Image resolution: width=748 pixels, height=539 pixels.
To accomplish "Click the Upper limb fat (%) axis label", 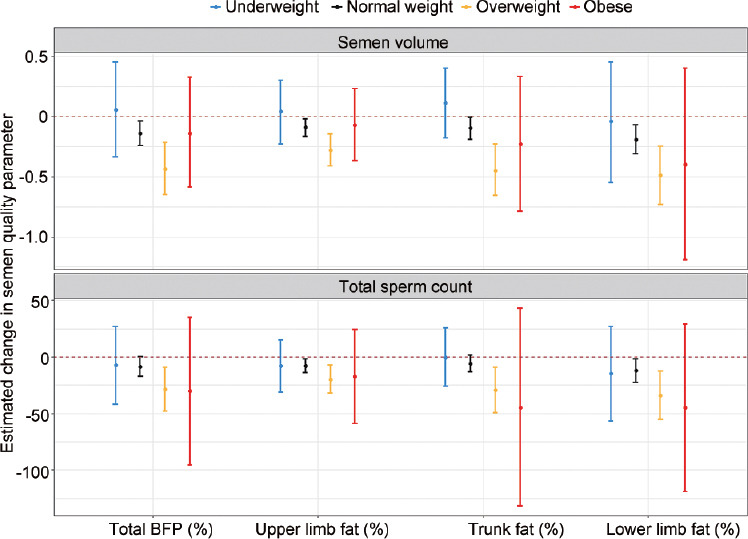I will tap(318, 528).
